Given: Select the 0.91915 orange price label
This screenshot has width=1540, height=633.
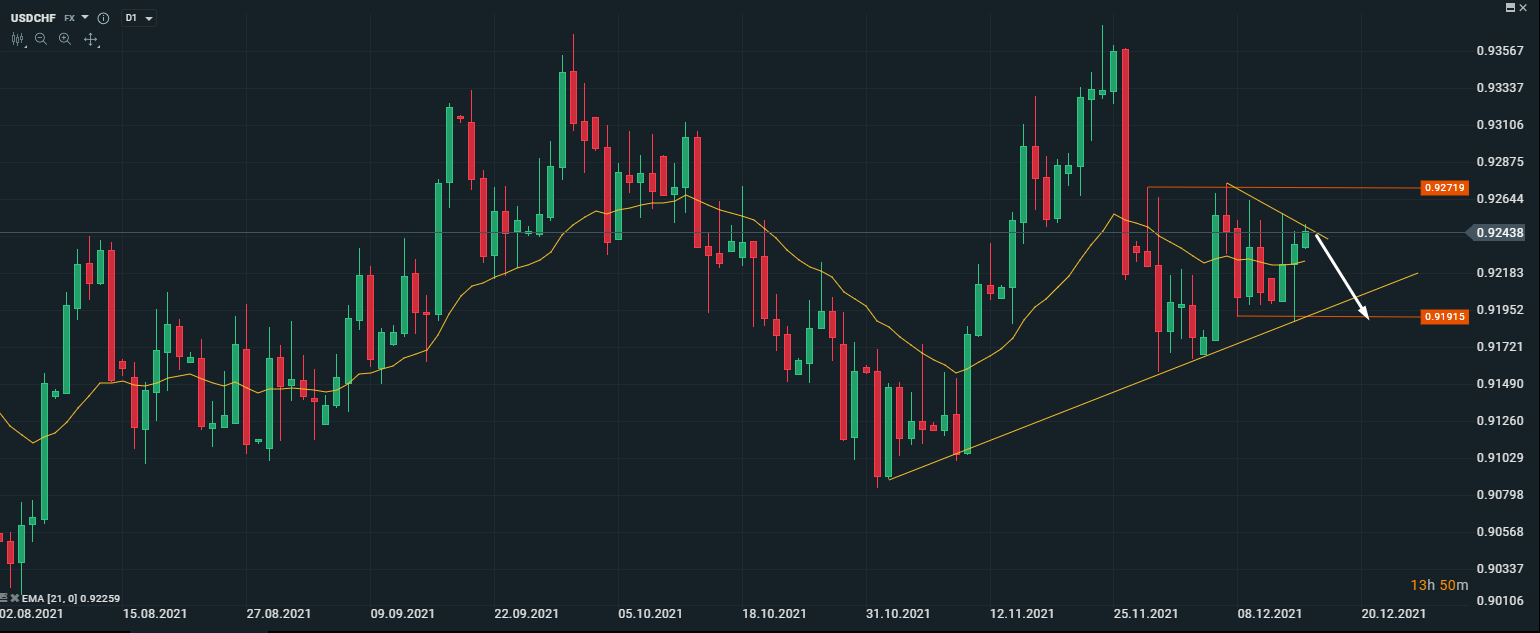Looking at the screenshot, I should click(1444, 317).
